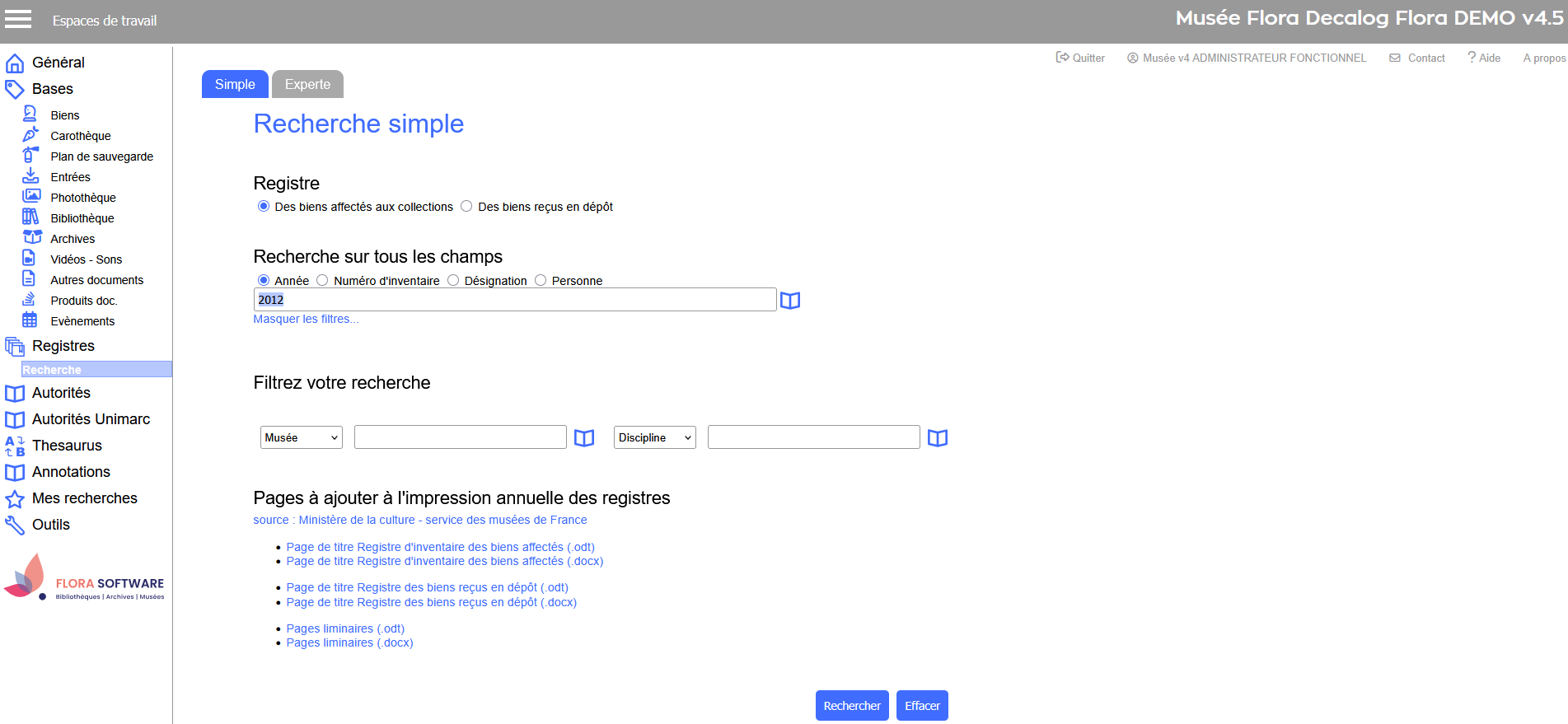Screen dimensions: 1568x724
Task: Open the Discipline filter dropdown
Action: click(654, 437)
